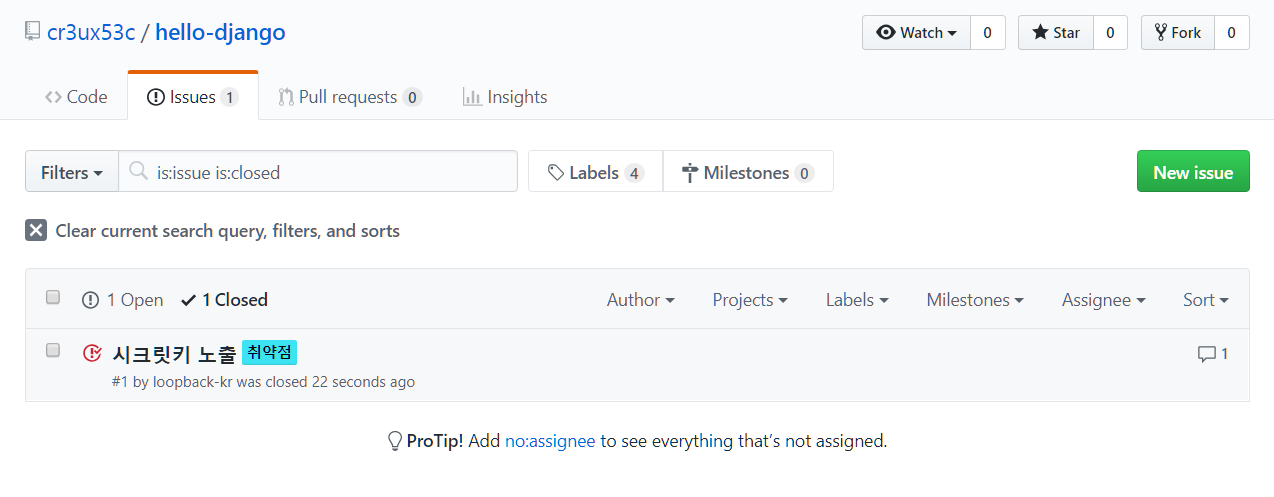Fork the repository

click(x=1178, y=33)
